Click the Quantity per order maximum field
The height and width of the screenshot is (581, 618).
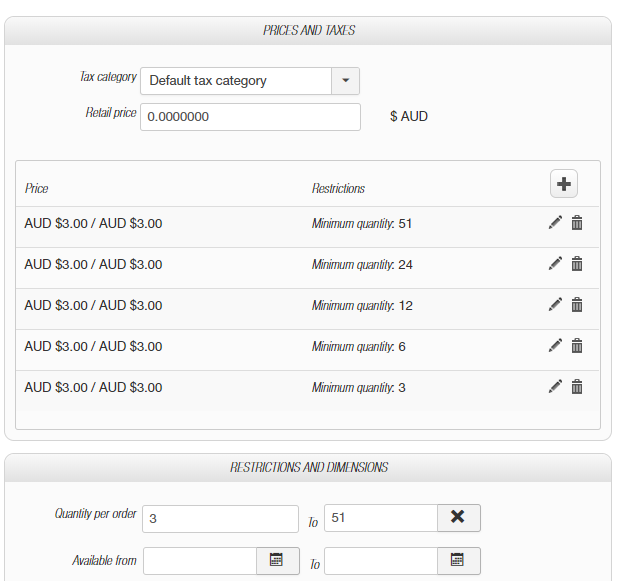(381, 518)
